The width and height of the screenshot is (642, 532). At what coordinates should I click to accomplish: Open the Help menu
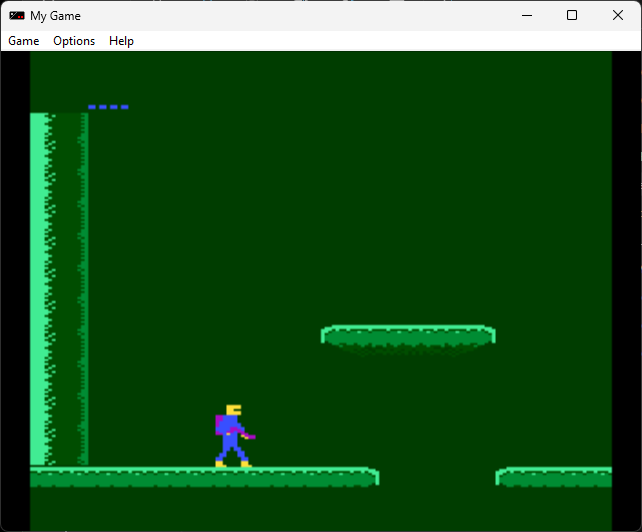click(x=121, y=41)
